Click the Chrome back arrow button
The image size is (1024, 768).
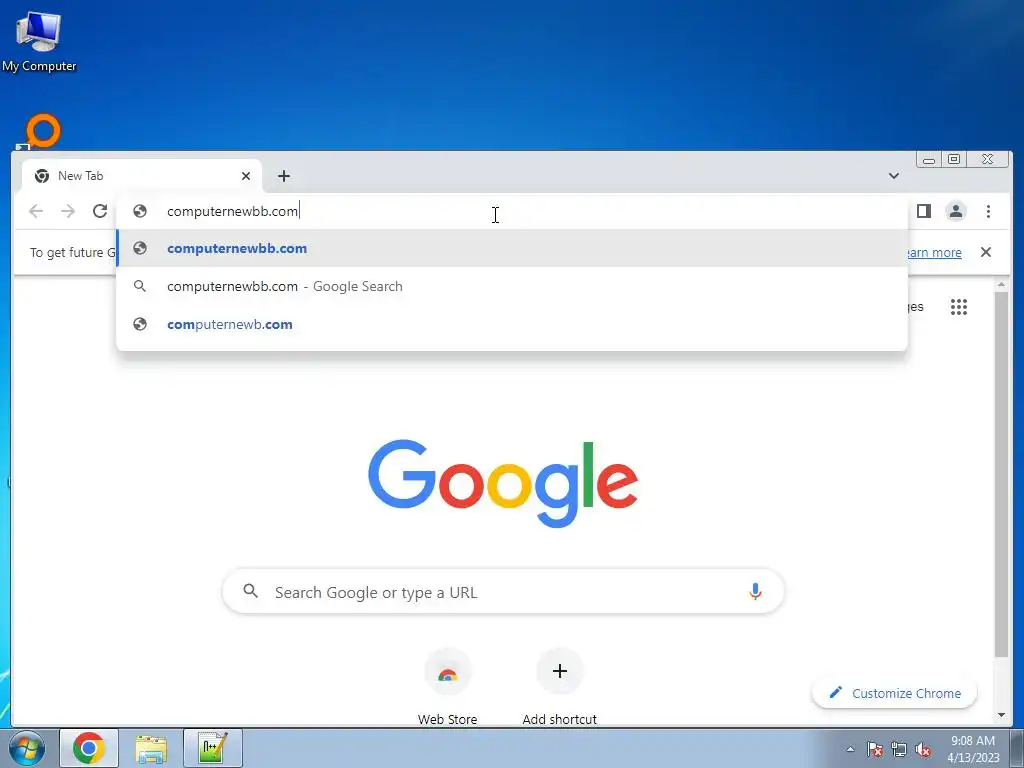click(x=36, y=211)
